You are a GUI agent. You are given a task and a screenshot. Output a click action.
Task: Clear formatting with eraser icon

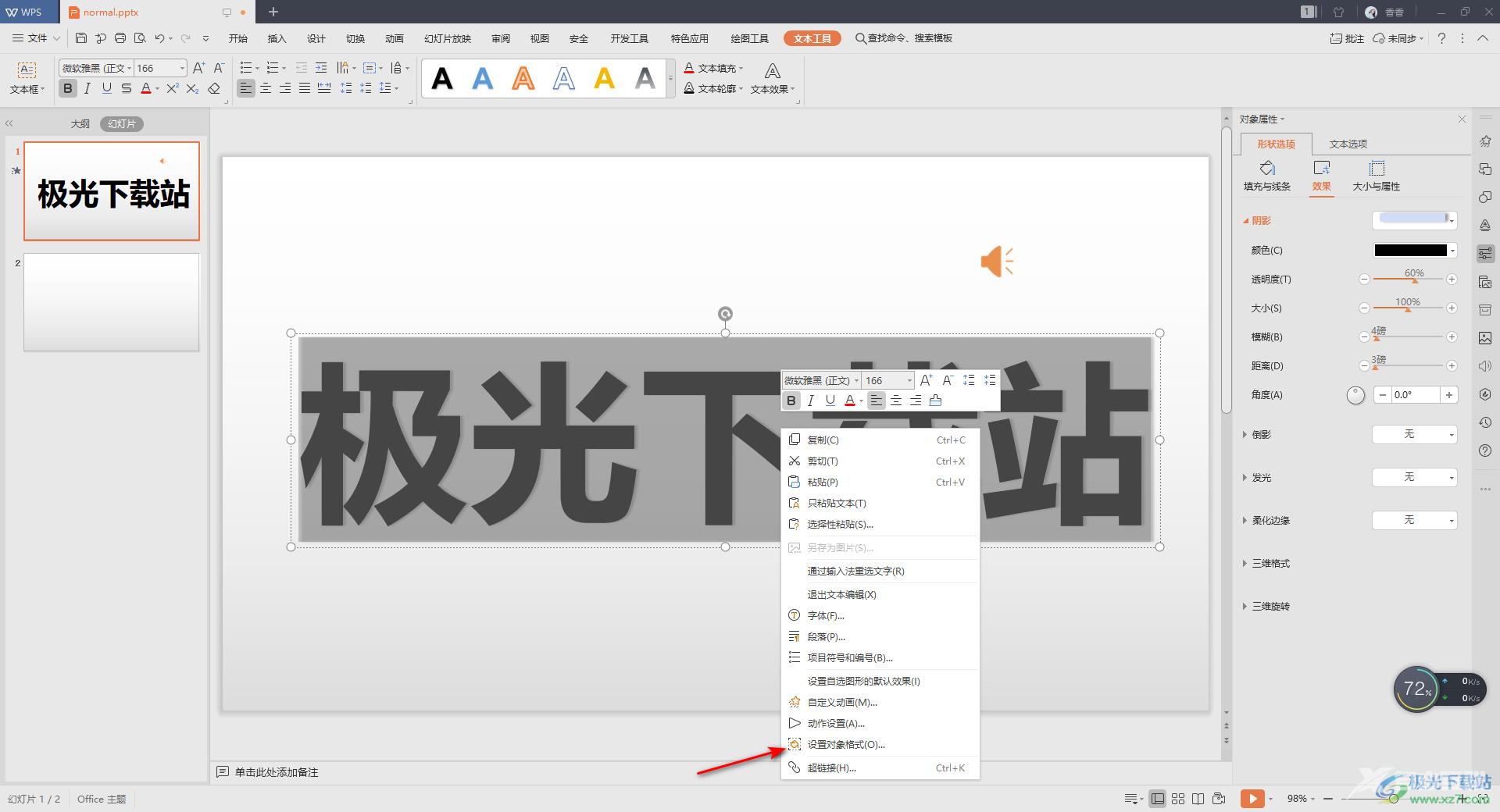[x=214, y=88]
